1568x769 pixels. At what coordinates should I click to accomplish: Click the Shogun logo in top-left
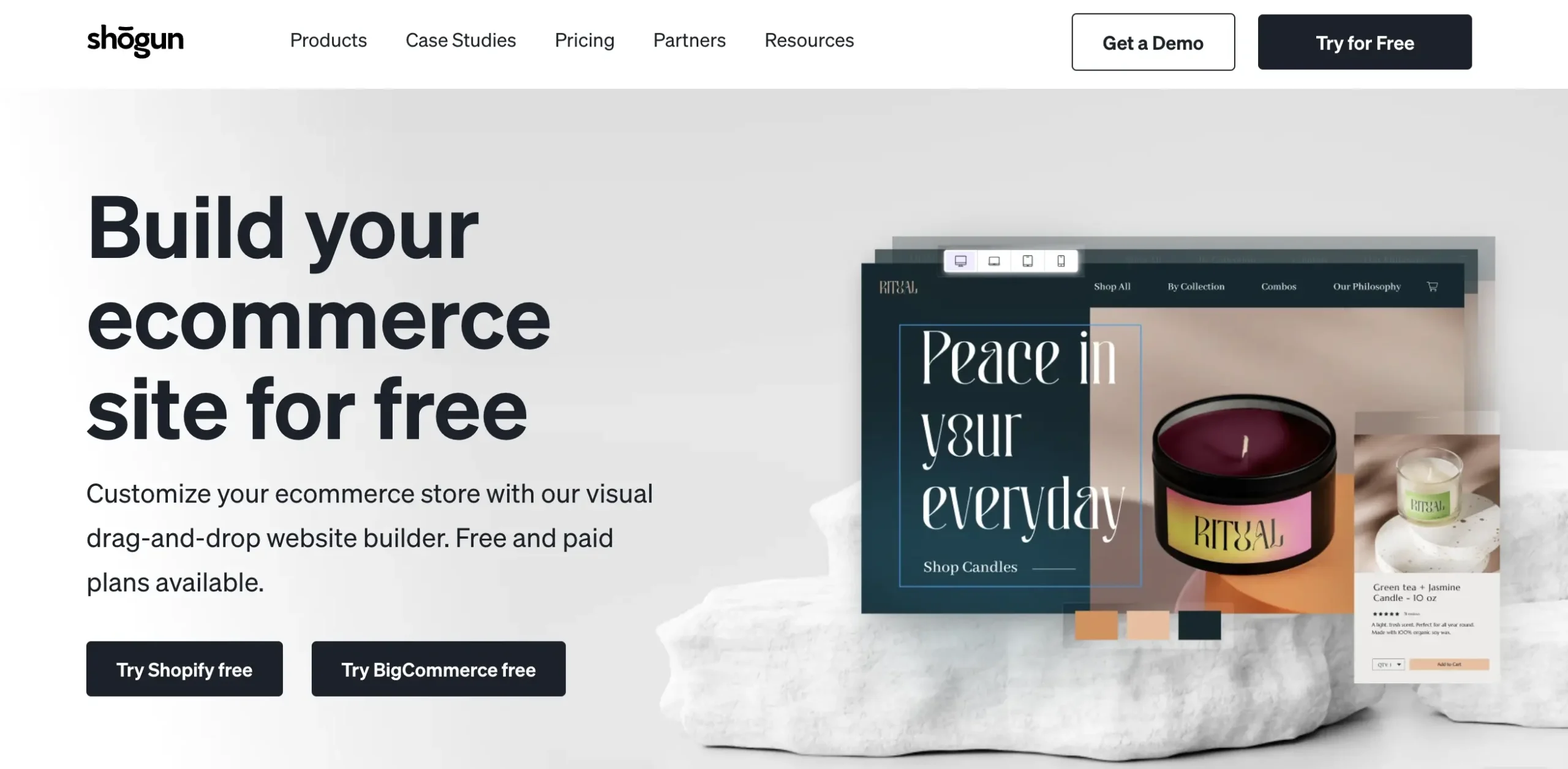point(135,40)
